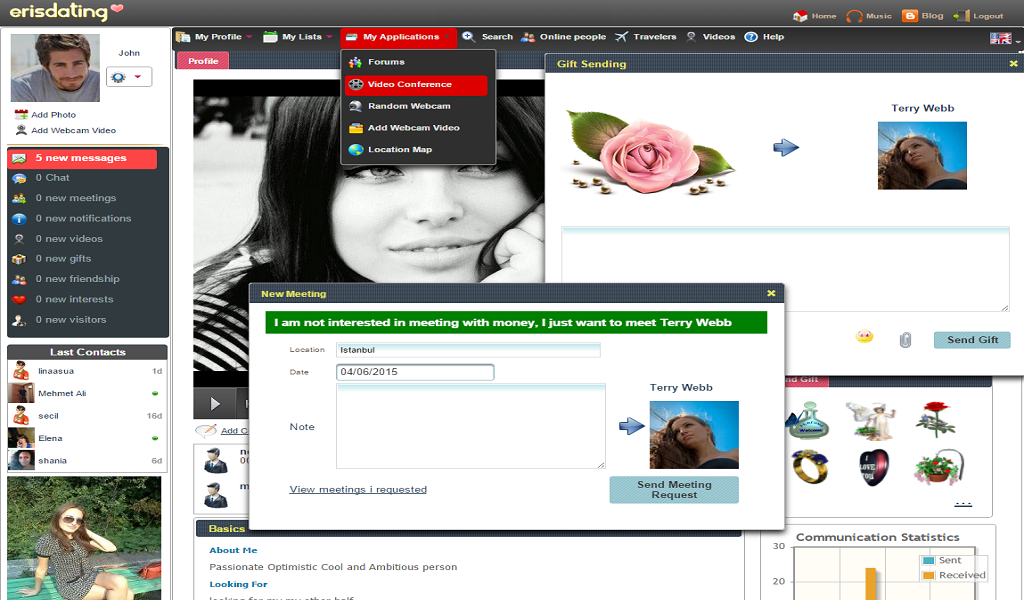Image resolution: width=1024 pixels, height=600 pixels.
Task: Open the status dropdown next to John
Action: pos(129,77)
